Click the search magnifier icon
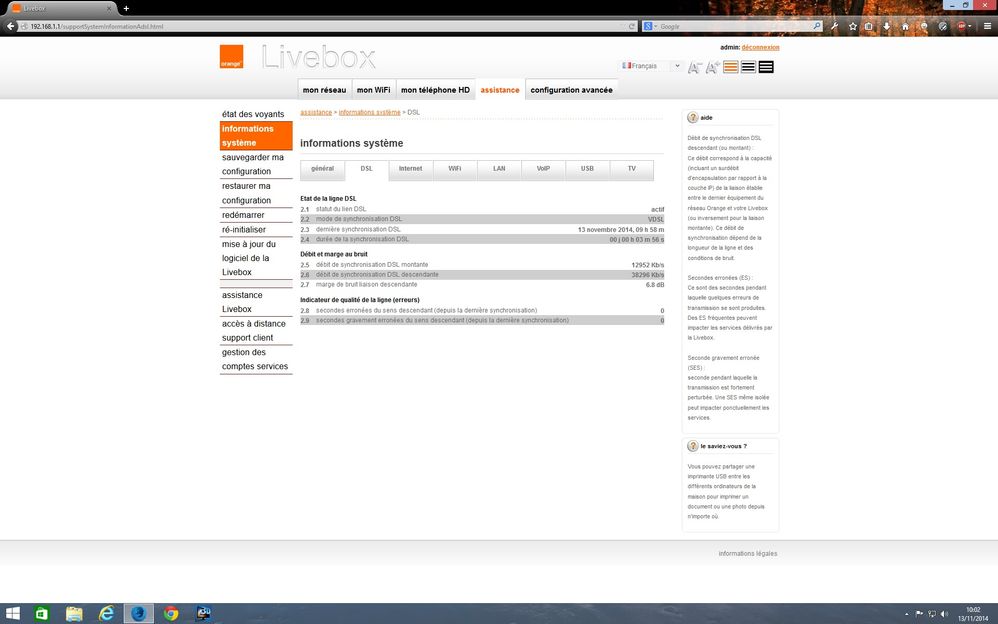The width and height of the screenshot is (998, 624). coord(817,26)
